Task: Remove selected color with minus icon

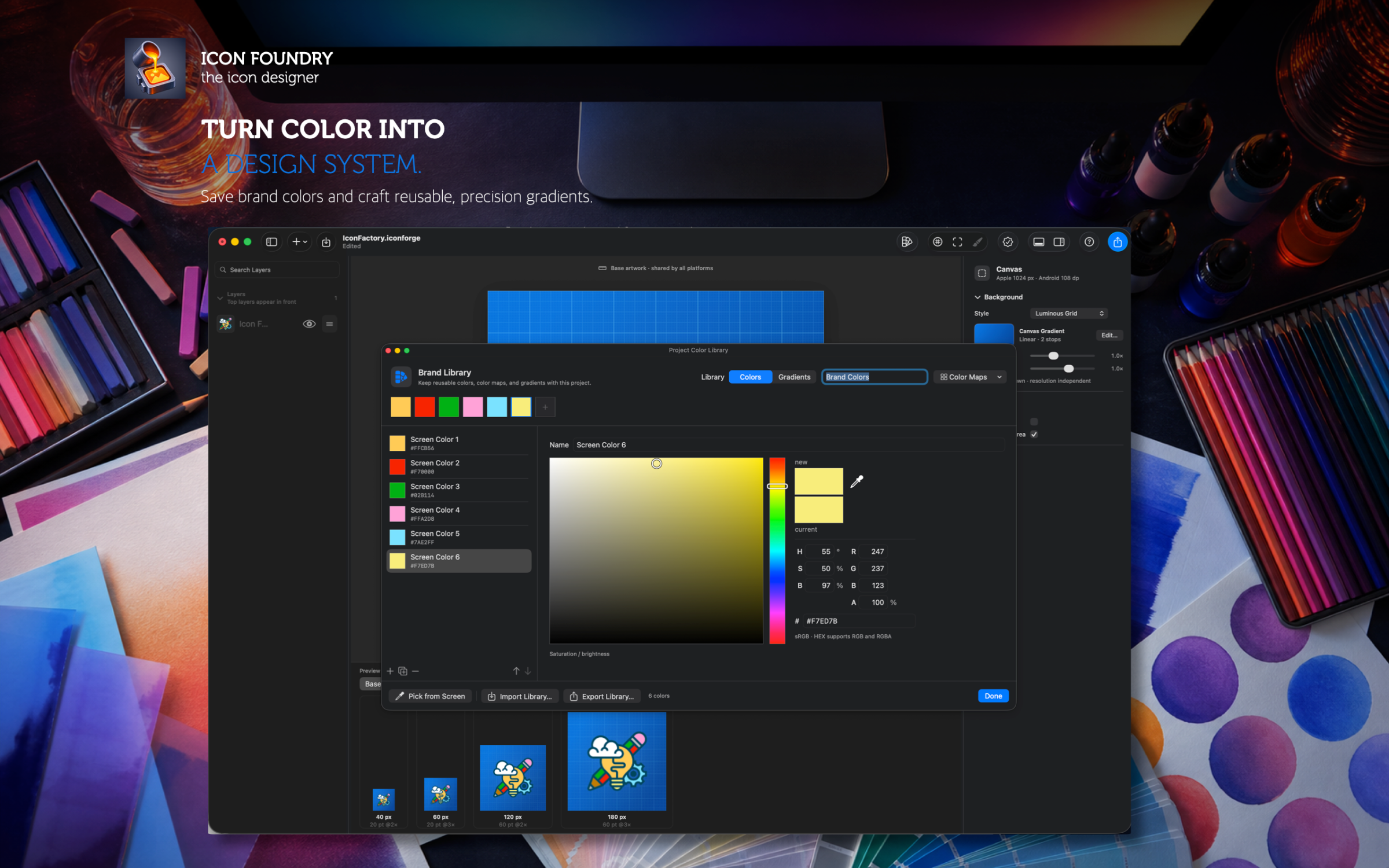Action: point(416,671)
